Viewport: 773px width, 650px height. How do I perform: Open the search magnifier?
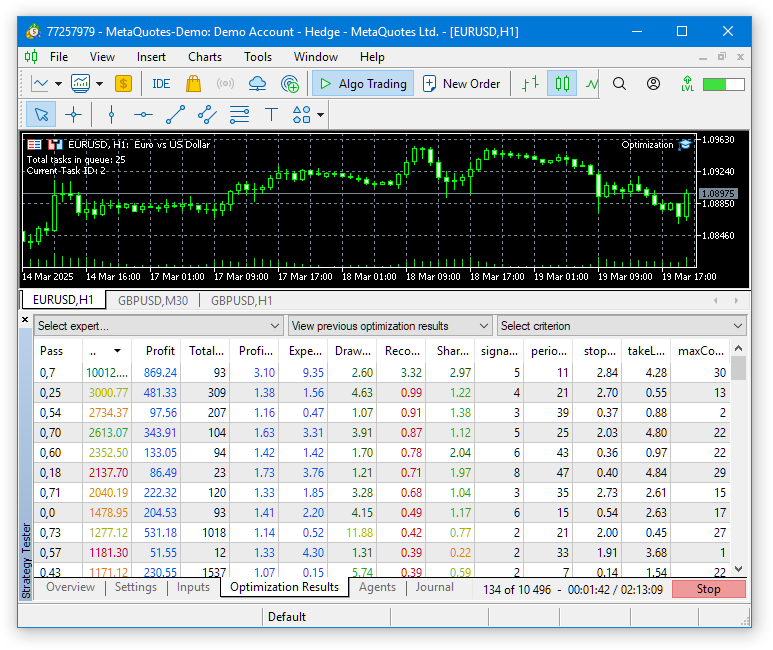coord(620,84)
